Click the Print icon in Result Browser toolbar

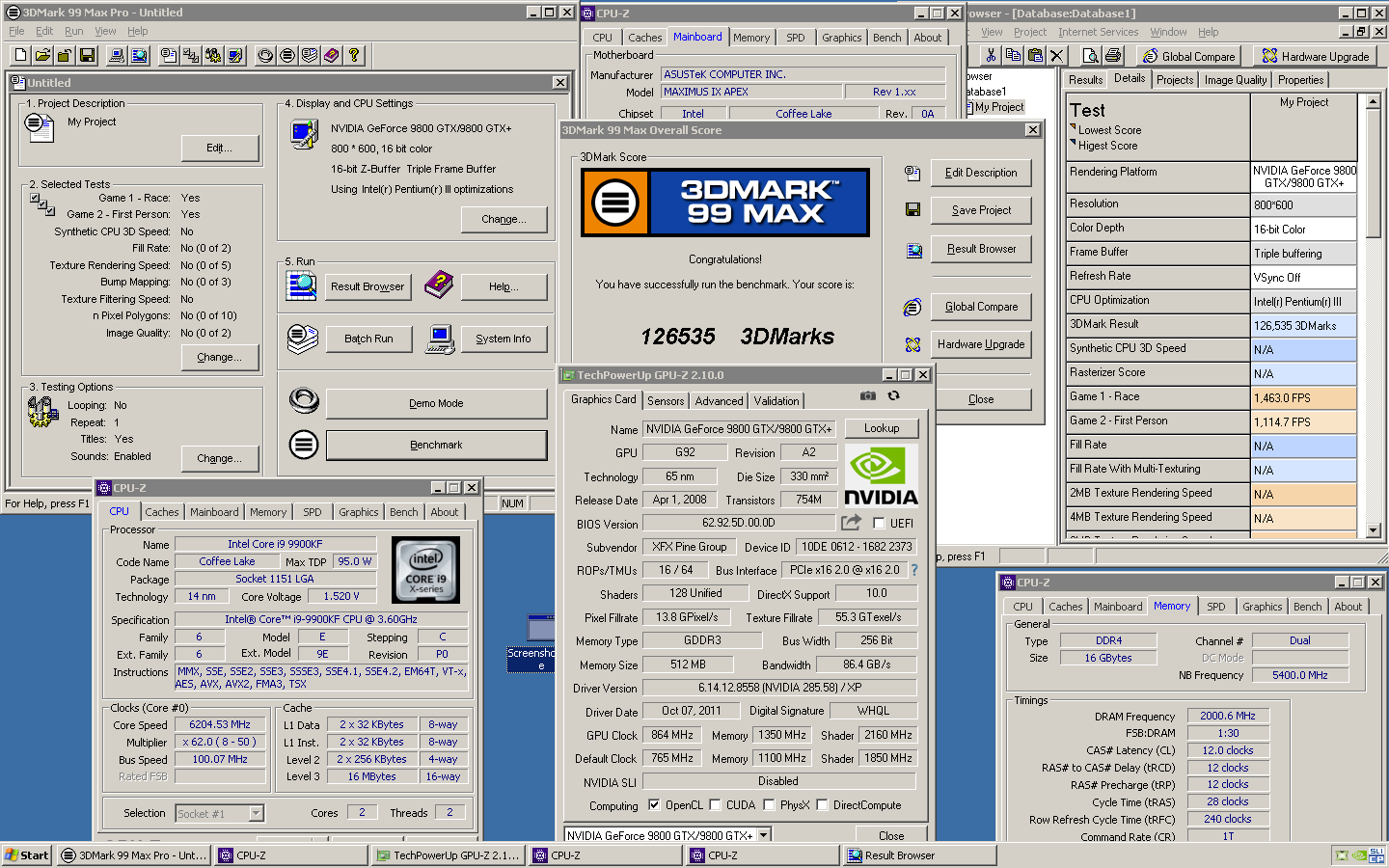(1113, 55)
